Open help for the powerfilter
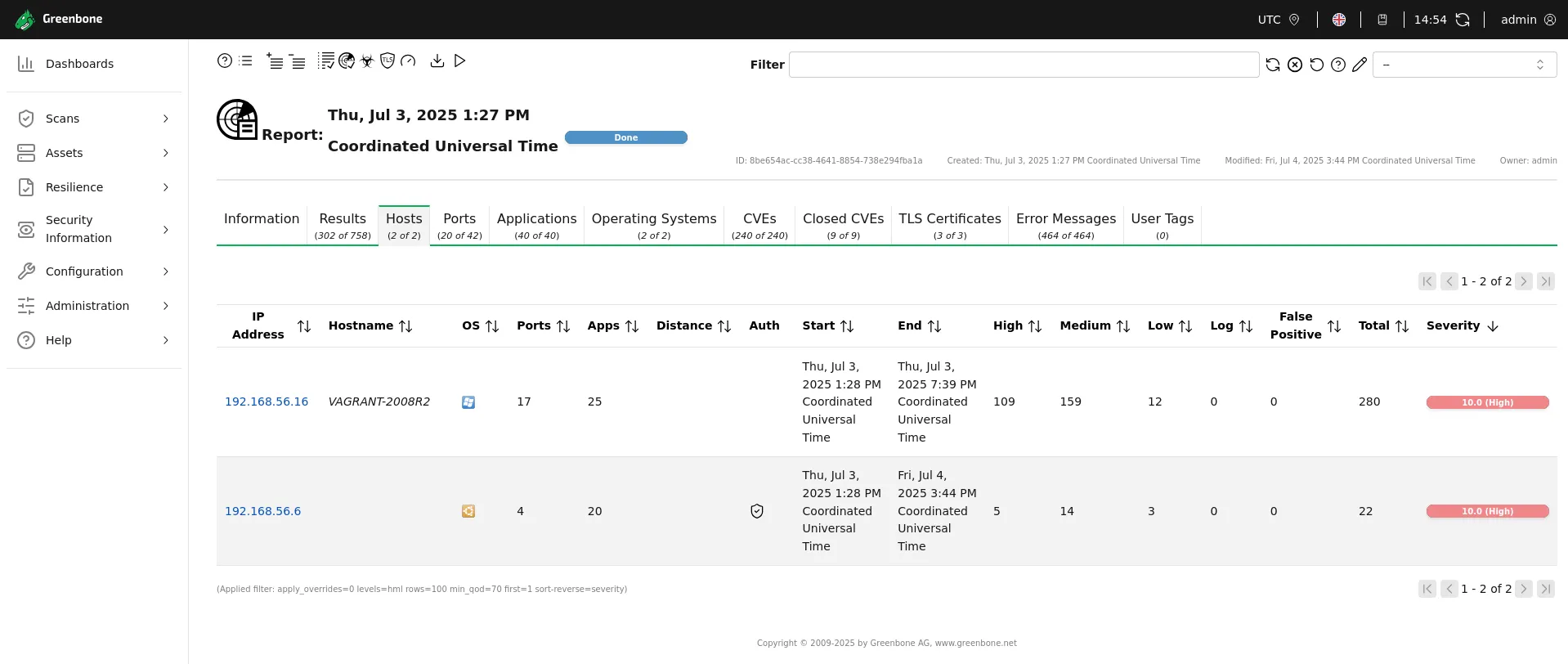This screenshot has height=664, width=1568. pyautogui.click(x=1338, y=65)
